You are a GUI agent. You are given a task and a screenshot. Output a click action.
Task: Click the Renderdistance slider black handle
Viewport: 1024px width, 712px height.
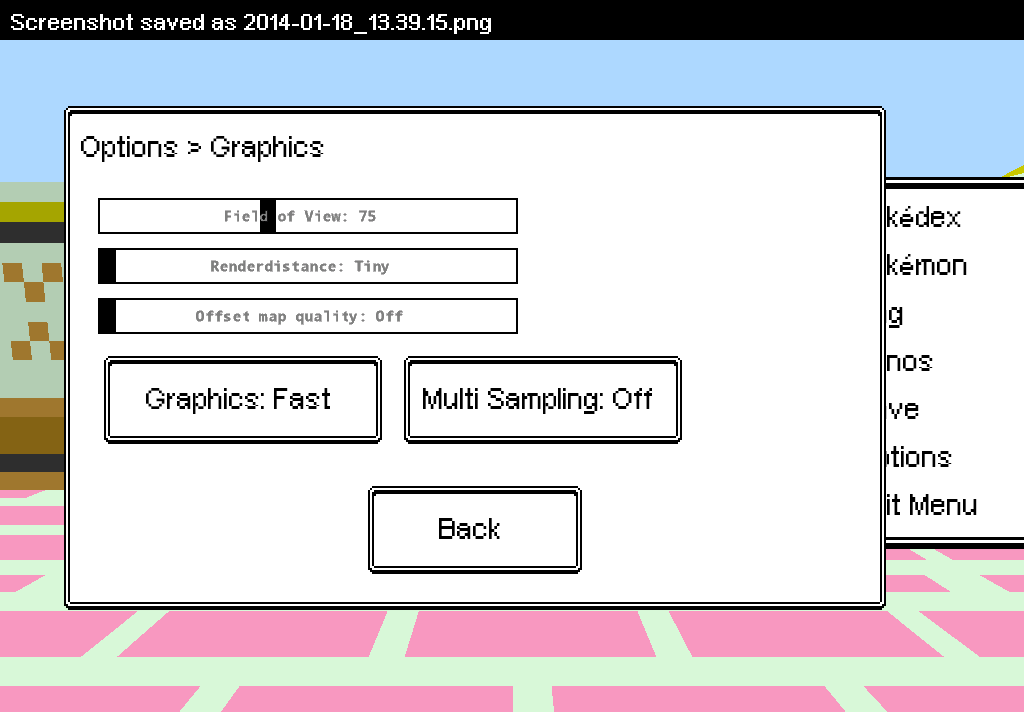tap(107, 266)
